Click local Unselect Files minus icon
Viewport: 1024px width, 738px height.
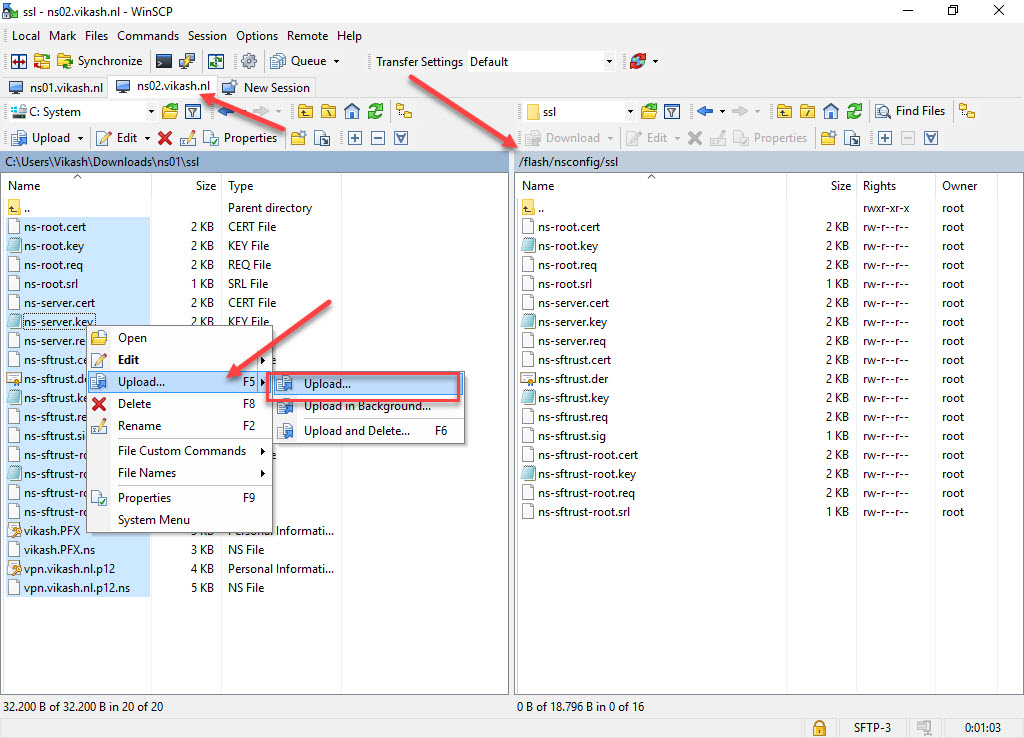pyautogui.click(x=378, y=138)
